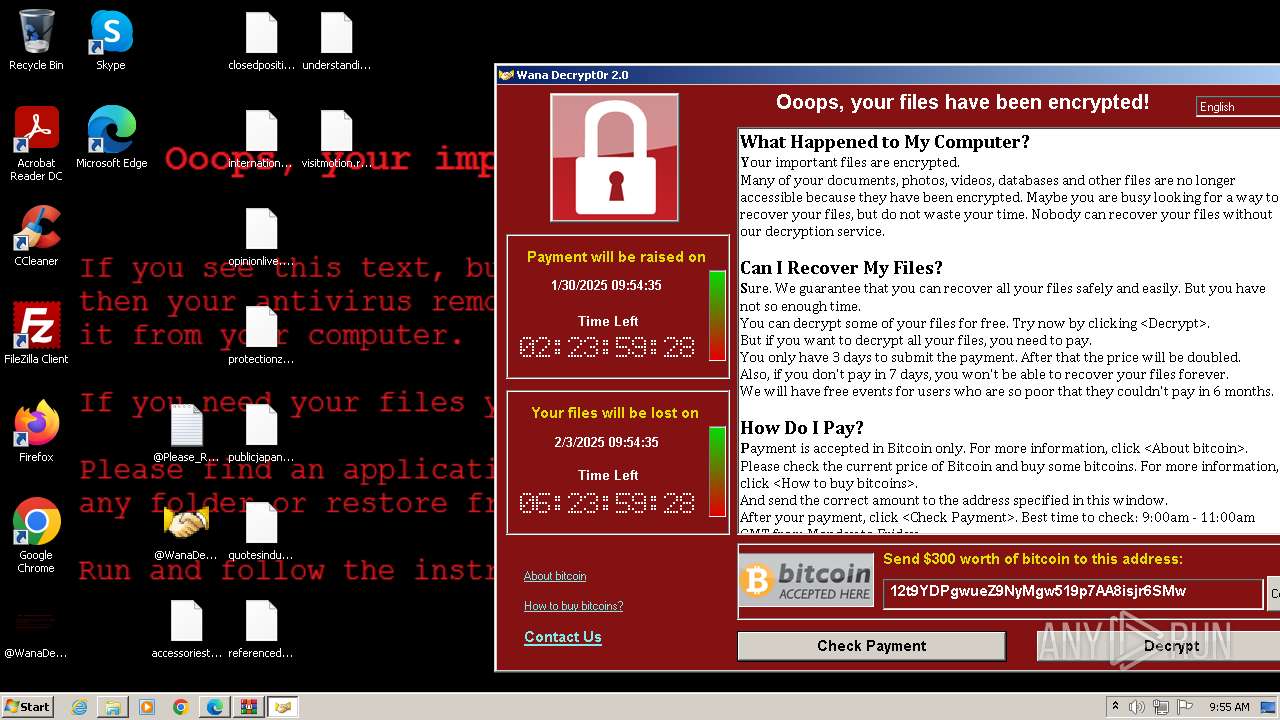The image size is (1280, 720).
Task: Click the Can I Recover My Files heading
Action: click(841, 268)
